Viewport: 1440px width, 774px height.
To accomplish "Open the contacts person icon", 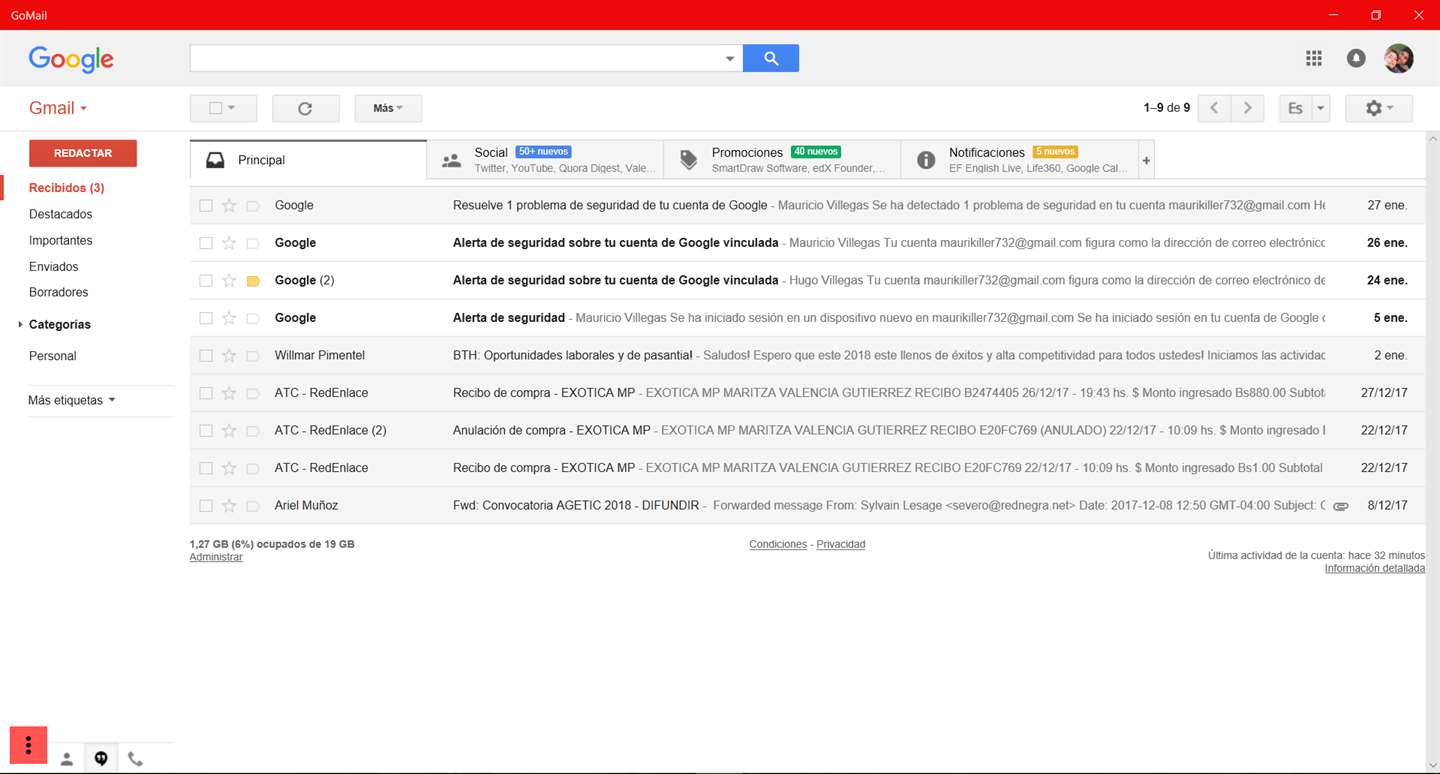I will point(67,759).
